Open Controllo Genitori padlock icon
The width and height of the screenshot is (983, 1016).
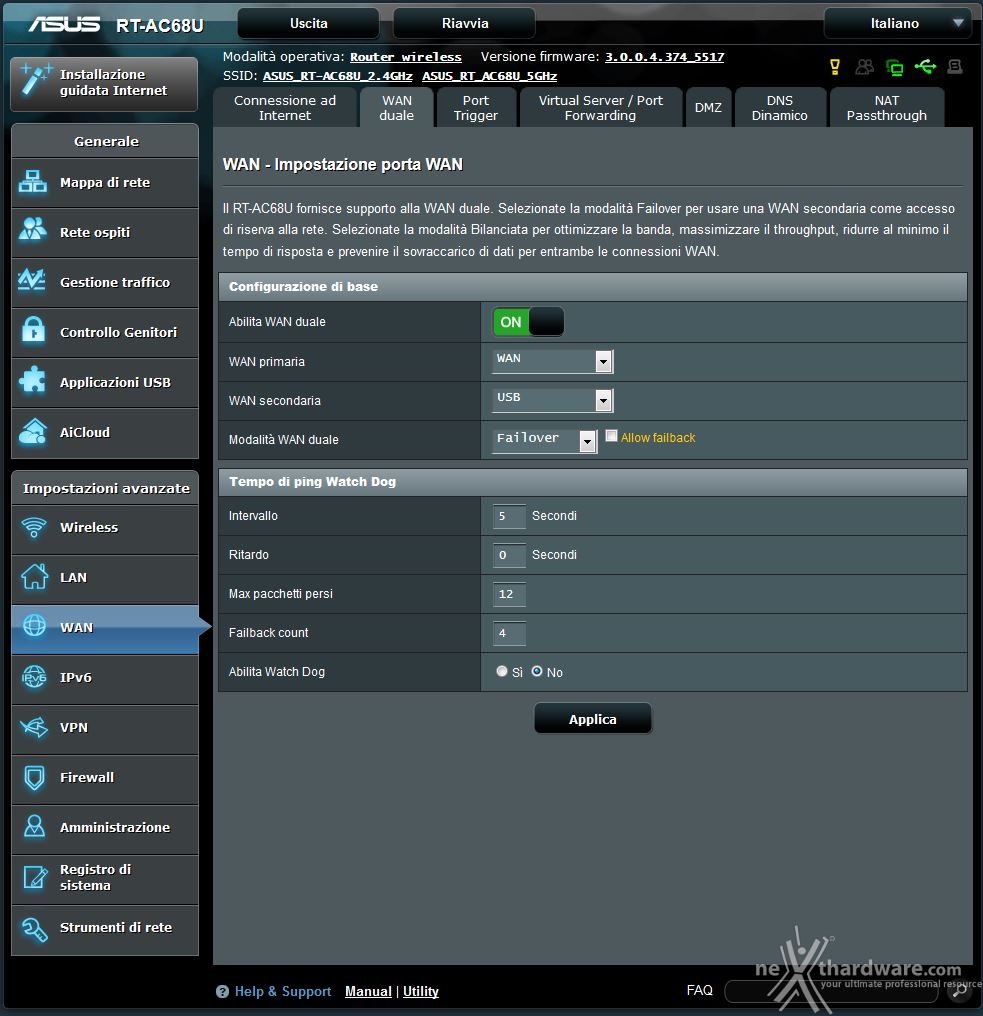32,330
